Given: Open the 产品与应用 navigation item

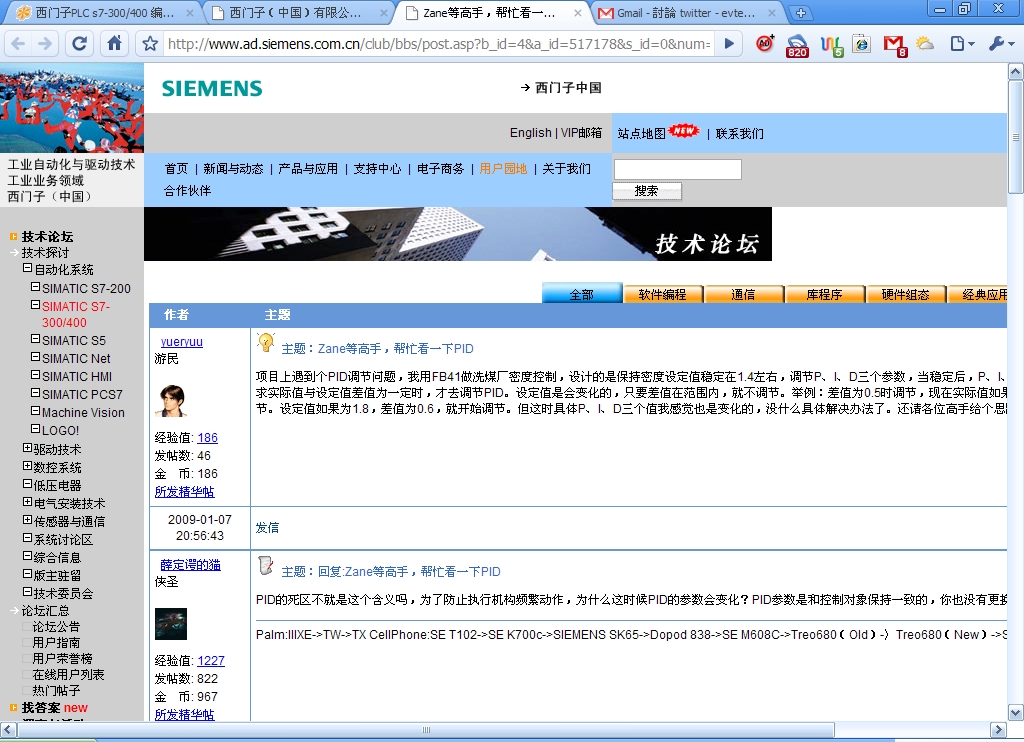Looking at the screenshot, I should coord(308,169).
